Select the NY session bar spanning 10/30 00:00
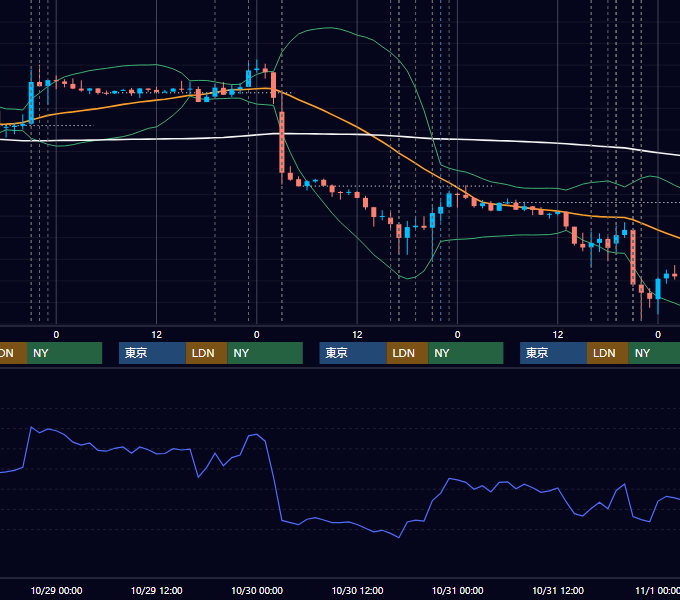The image size is (680, 600). click(x=265, y=353)
